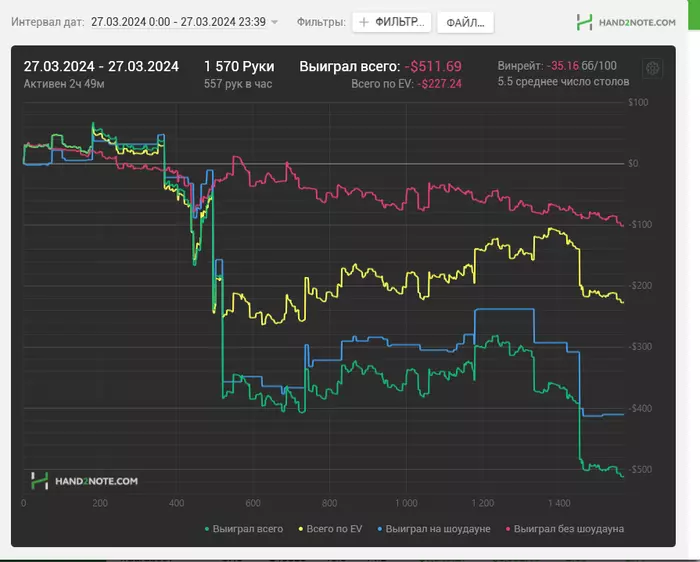Click the -$300 label on y-axis
Screen dimensions: 700x562
pyautogui.click(x=639, y=346)
